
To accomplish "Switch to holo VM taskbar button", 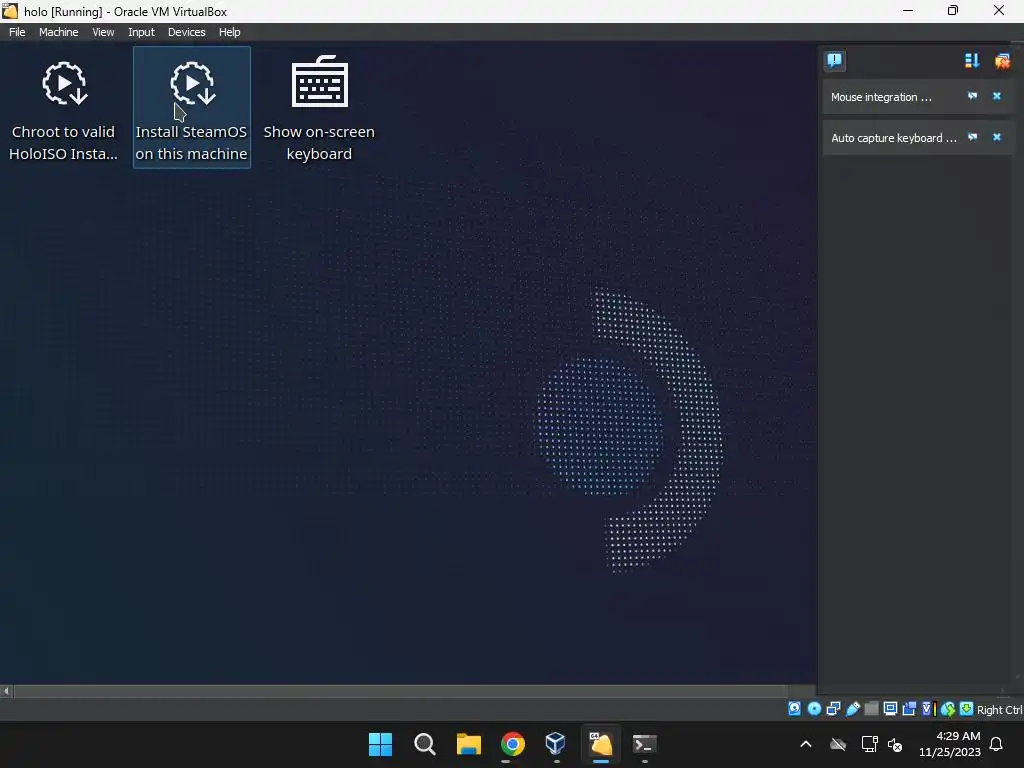I will [x=601, y=744].
